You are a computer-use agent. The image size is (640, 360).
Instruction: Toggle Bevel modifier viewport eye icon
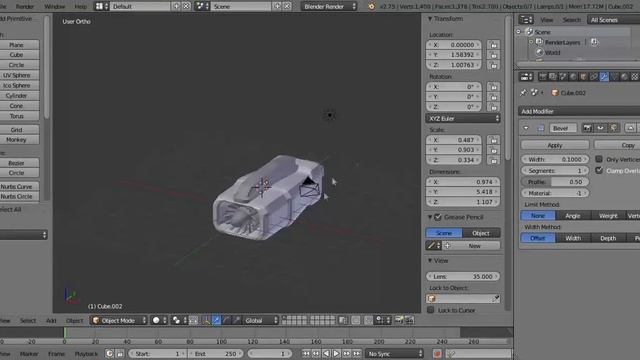pos(600,128)
